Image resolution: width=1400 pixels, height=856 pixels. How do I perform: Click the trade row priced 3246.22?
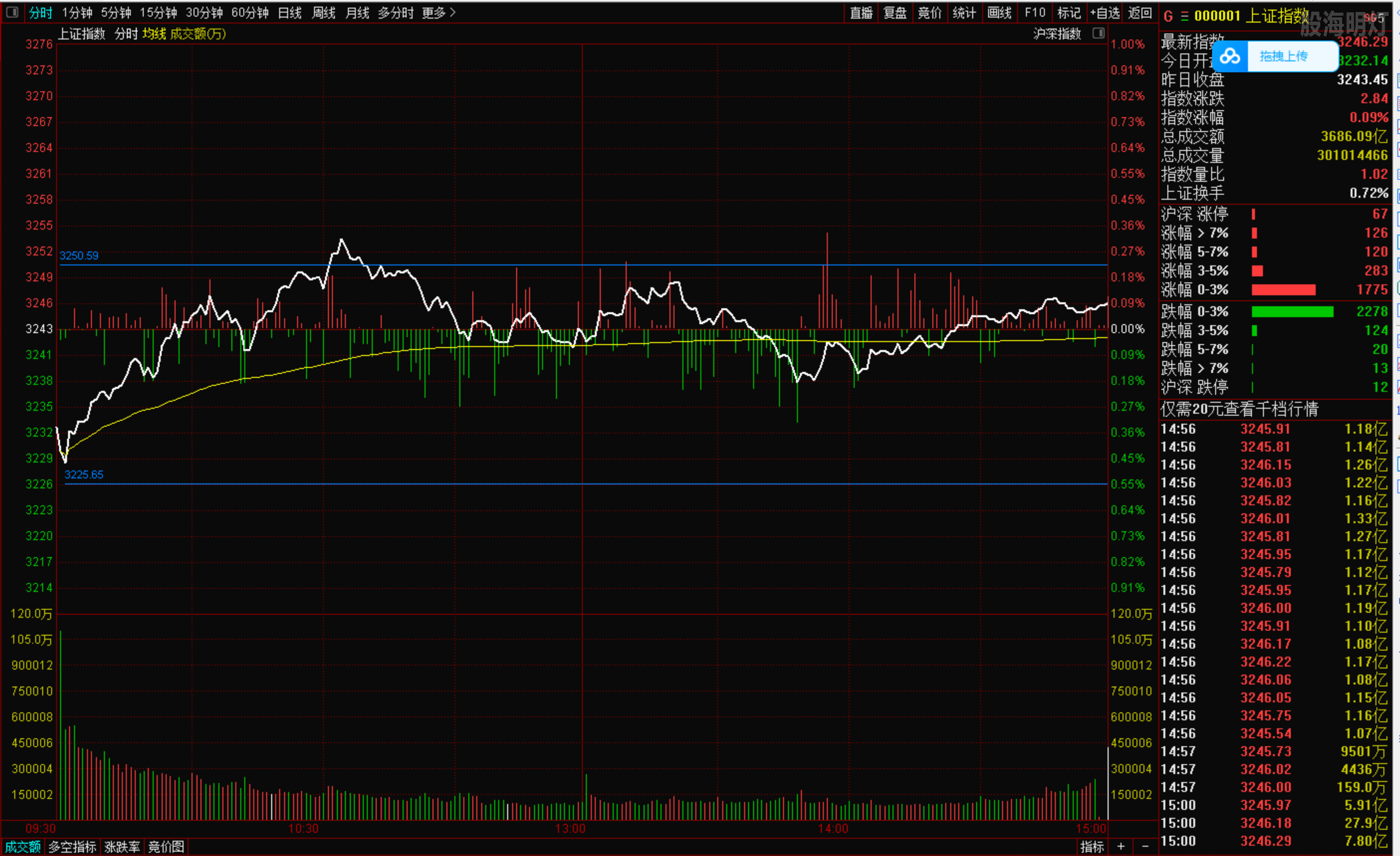(1275, 662)
